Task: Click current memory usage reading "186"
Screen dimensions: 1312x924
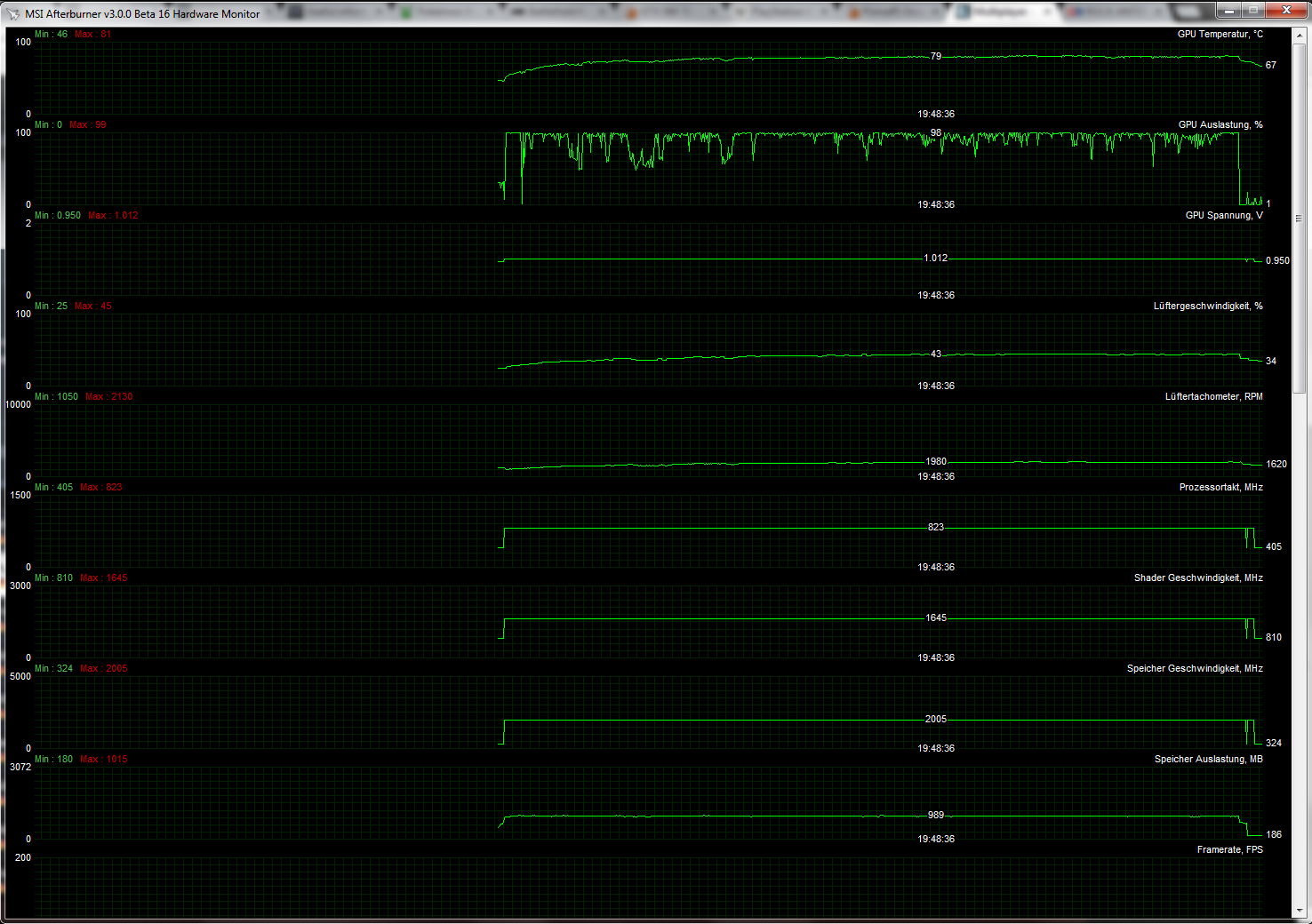Action: tap(1274, 834)
